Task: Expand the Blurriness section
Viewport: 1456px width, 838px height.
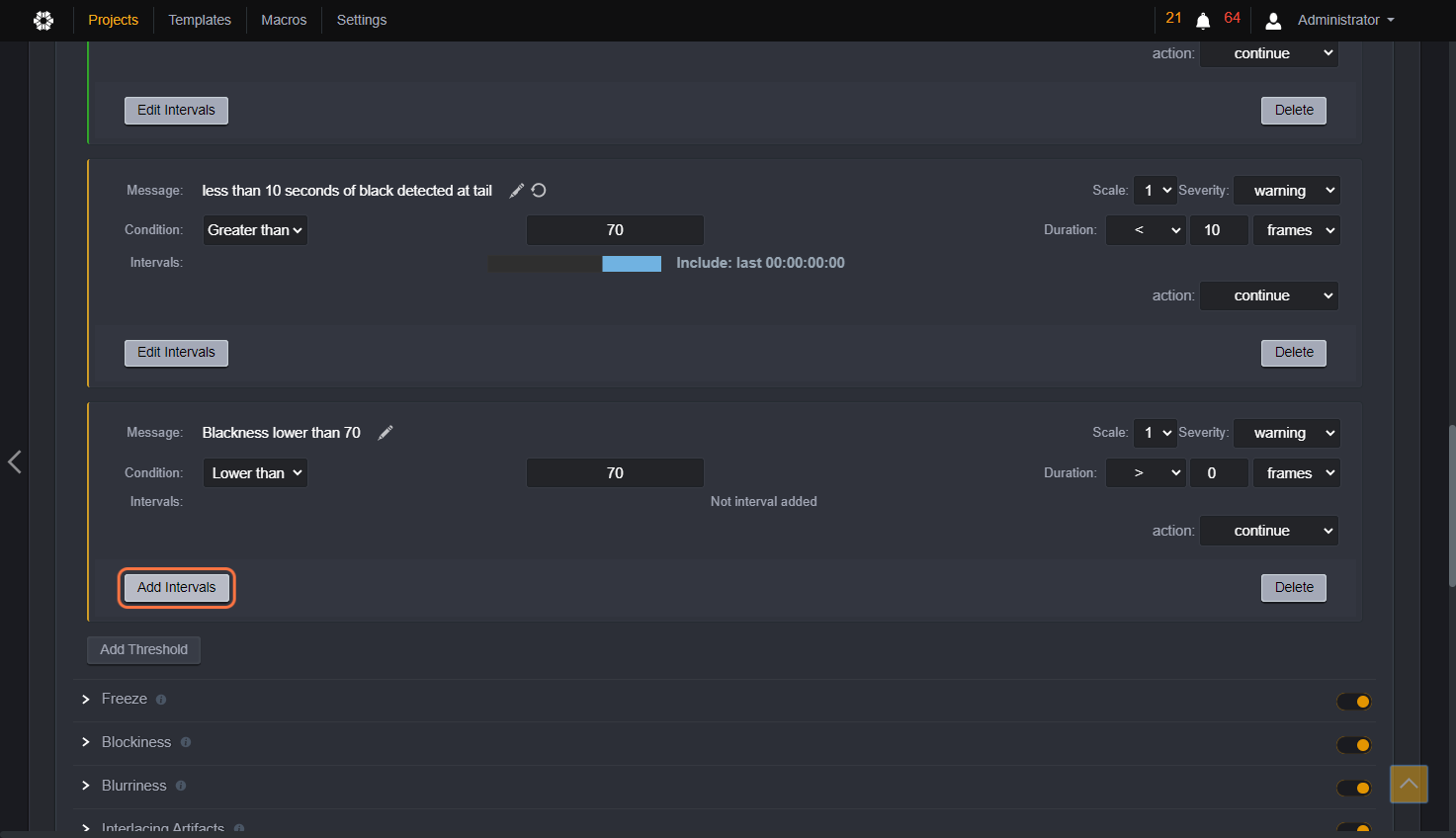Action: 86,786
